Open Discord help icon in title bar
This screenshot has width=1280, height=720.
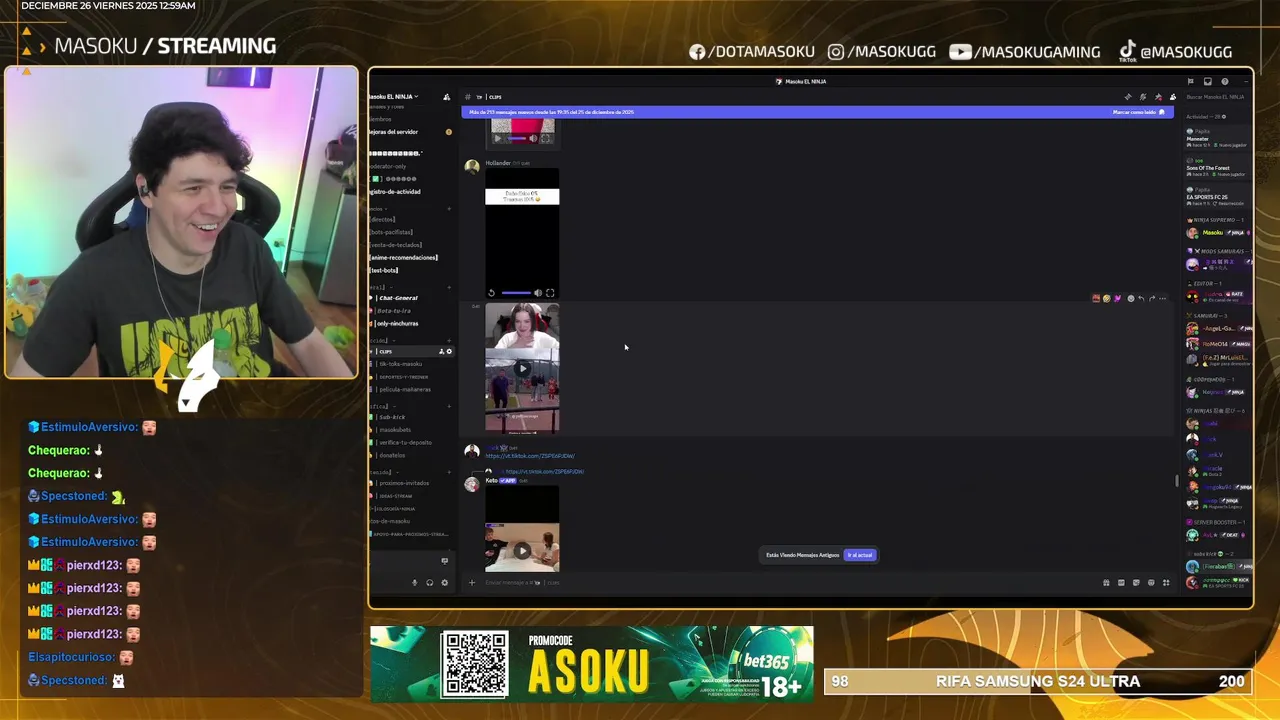(1225, 82)
